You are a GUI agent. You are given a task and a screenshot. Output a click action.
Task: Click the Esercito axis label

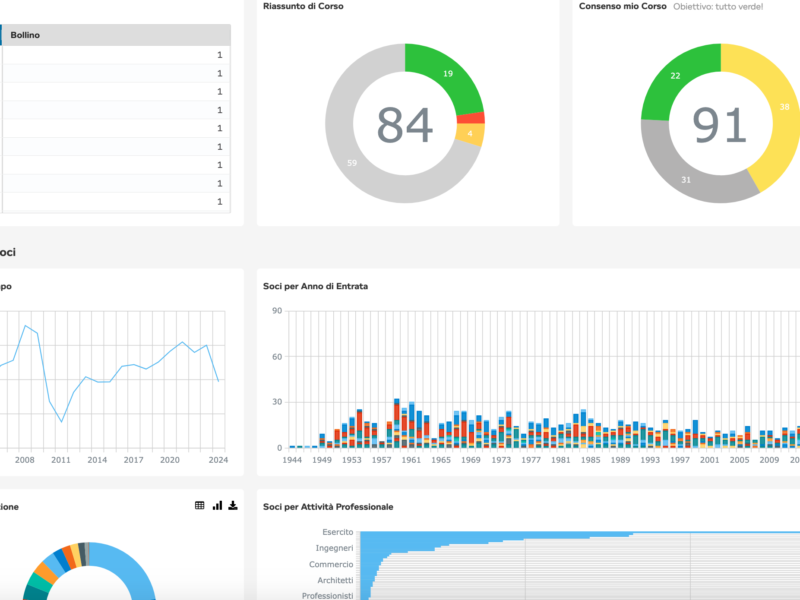(x=338, y=532)
